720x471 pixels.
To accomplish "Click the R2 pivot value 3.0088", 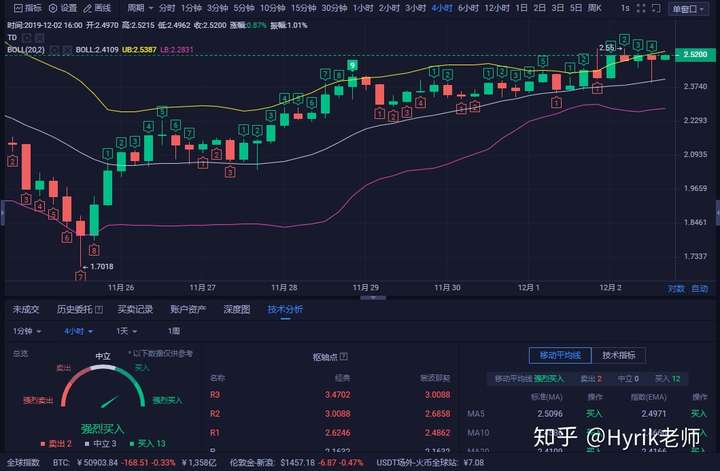I will [x=338, y=414].
